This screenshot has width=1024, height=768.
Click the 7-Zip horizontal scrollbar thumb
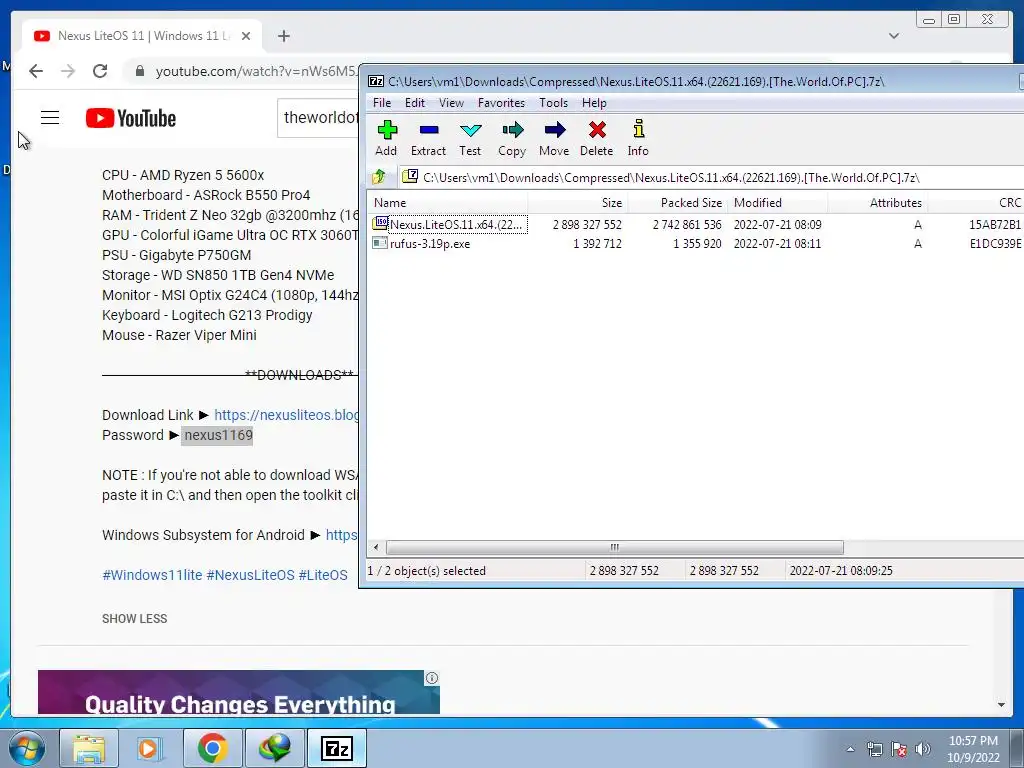pos(615,547)
